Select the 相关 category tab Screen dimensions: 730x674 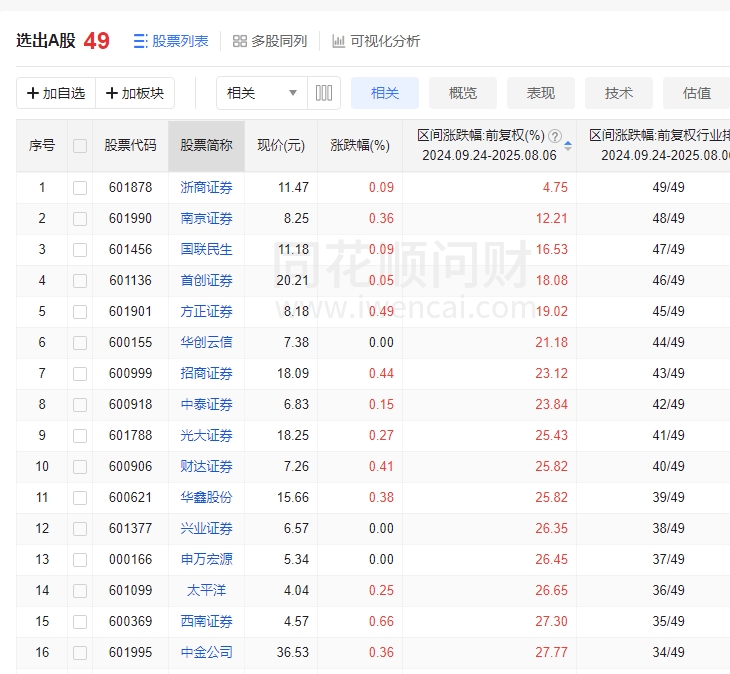pyautogui.click(x=385, y=93)
